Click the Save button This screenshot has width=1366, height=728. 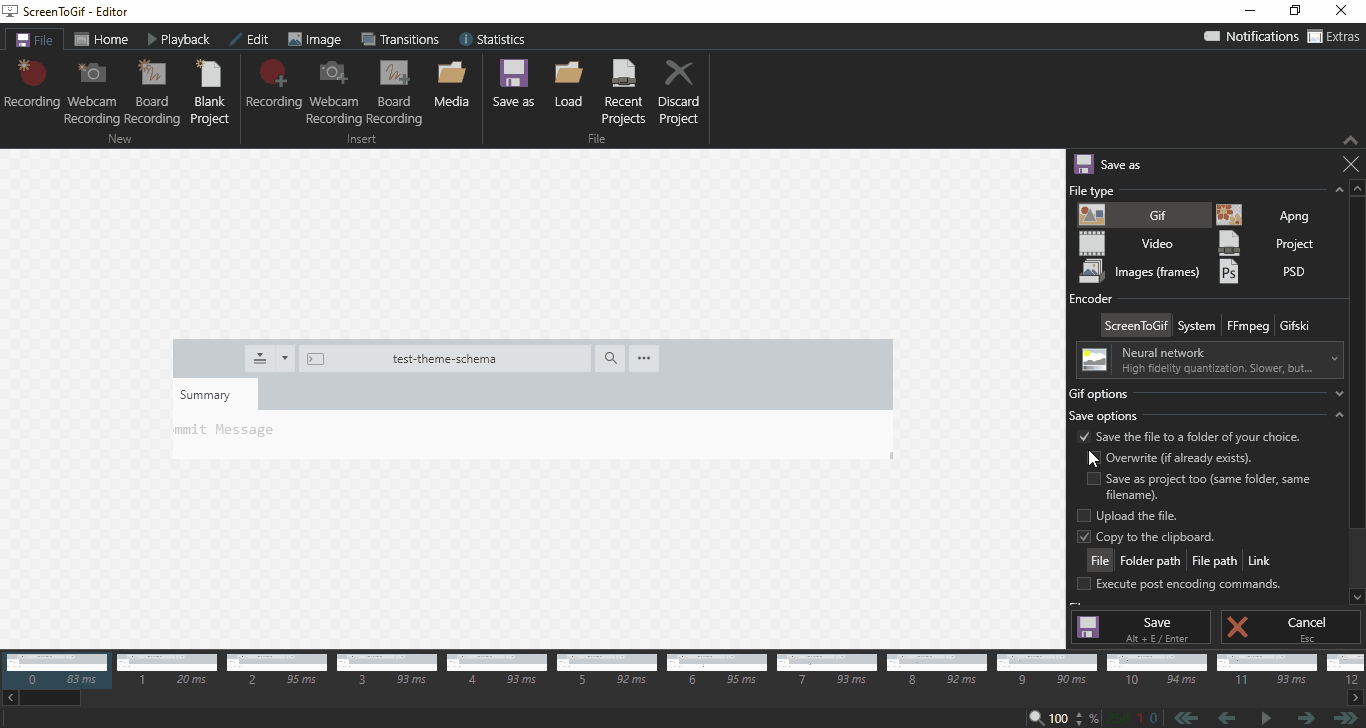click(1141, 627)
